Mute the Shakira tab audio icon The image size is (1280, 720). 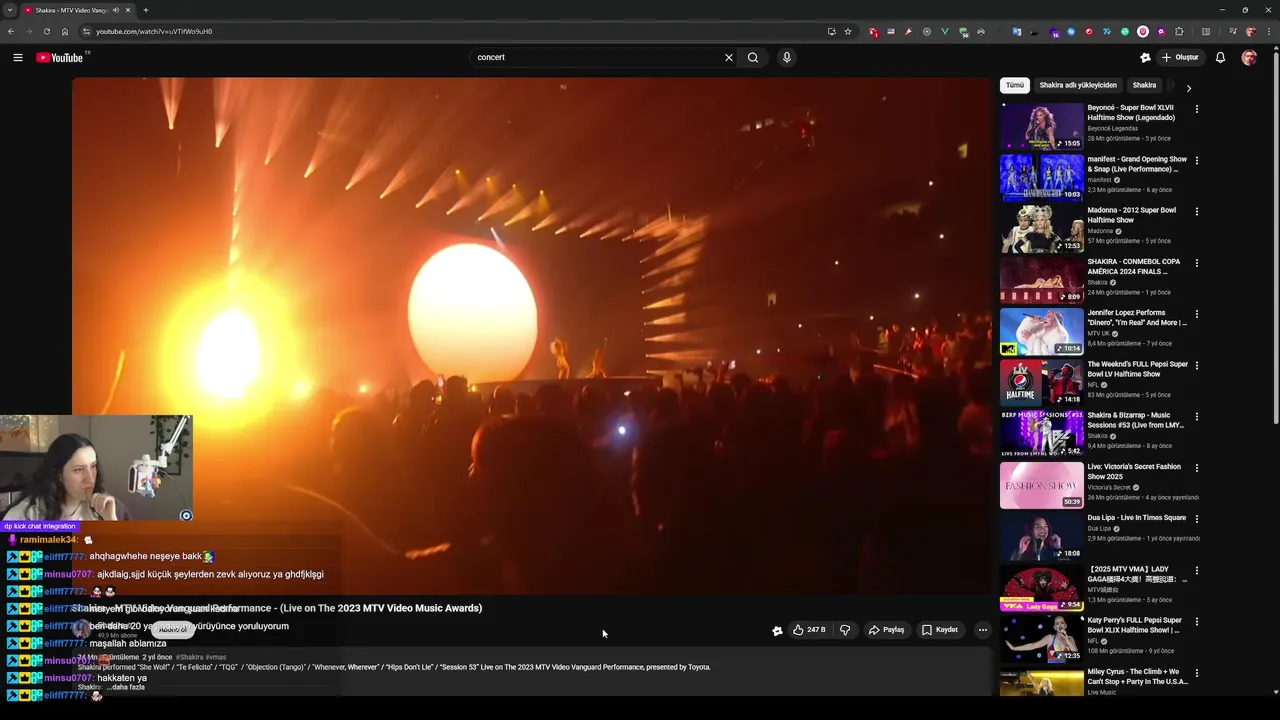tap(116, 10)
